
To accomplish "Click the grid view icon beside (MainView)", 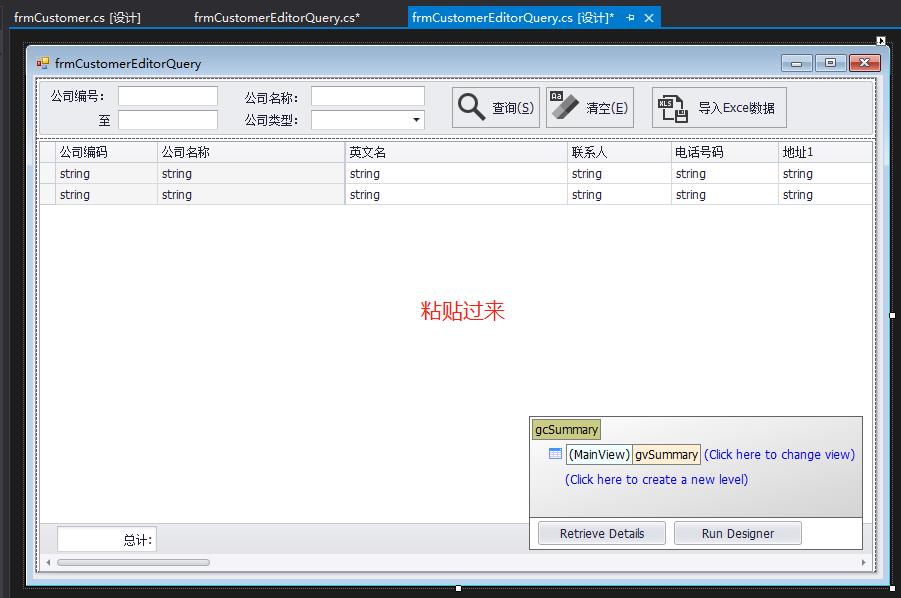I will click(555, 454).
